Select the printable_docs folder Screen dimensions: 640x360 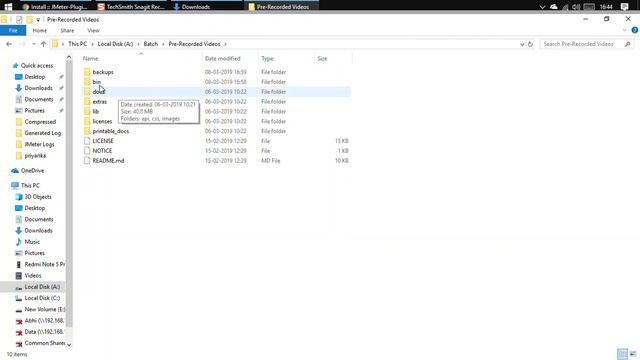coord(111,131)
